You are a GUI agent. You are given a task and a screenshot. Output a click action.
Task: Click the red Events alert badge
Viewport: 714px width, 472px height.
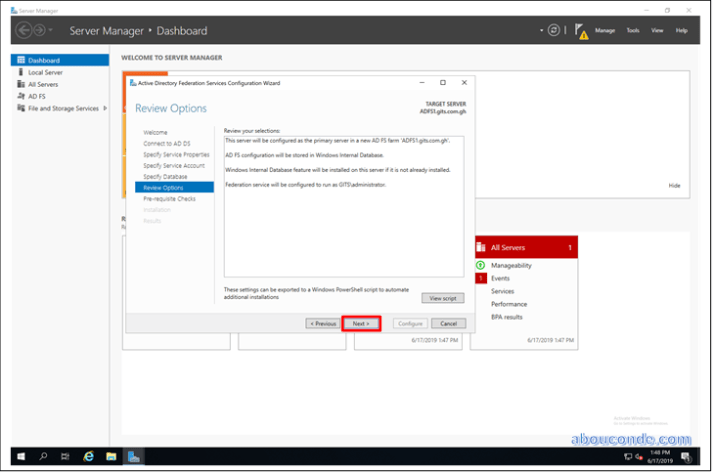[481, 278]
